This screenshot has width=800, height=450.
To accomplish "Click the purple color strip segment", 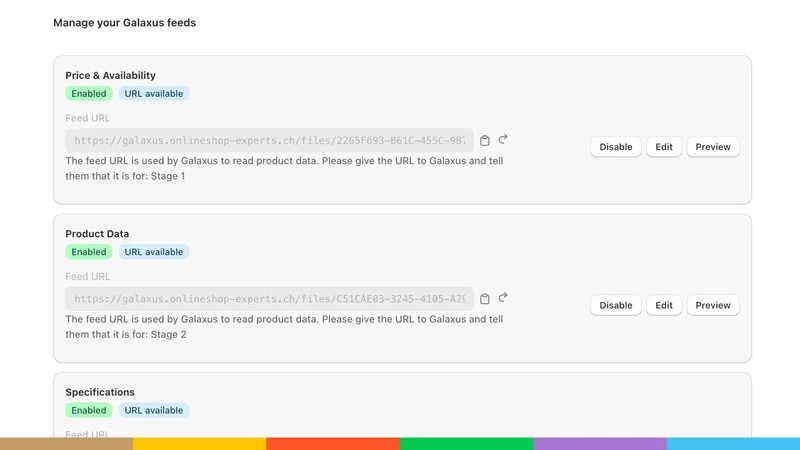I will 600,443.
